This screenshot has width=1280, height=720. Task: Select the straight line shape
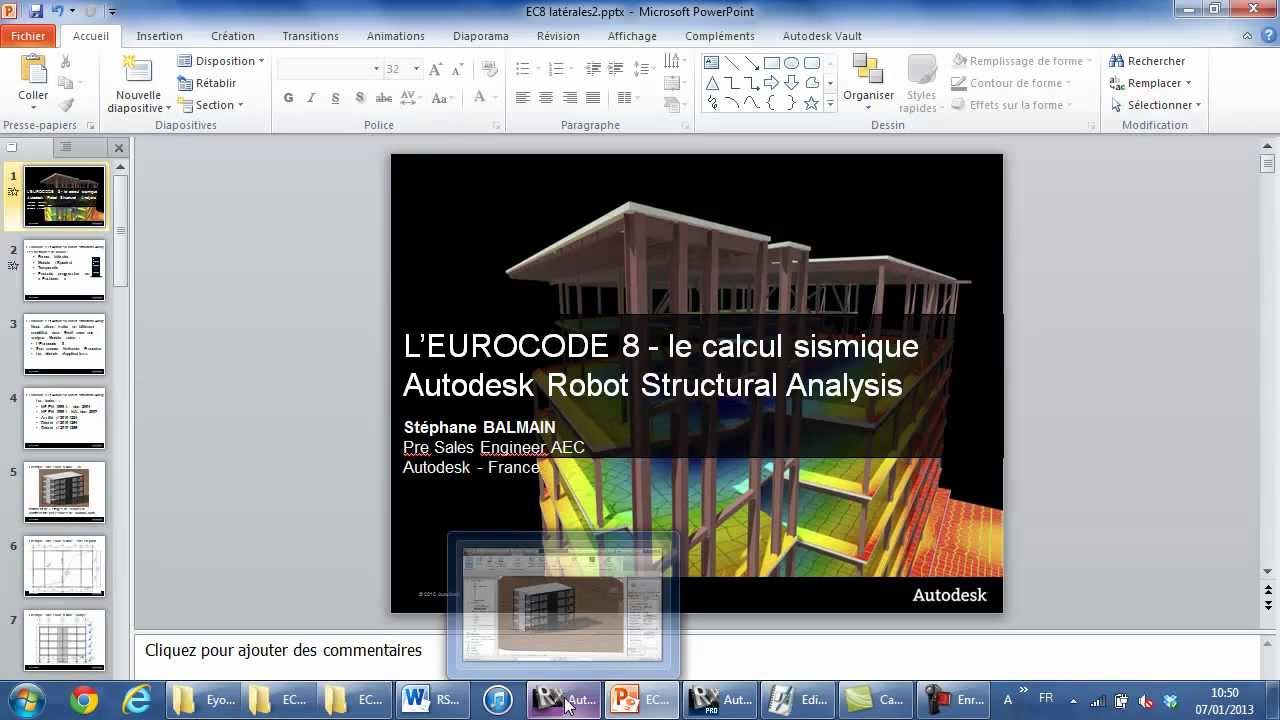click(x=732, y=63)
